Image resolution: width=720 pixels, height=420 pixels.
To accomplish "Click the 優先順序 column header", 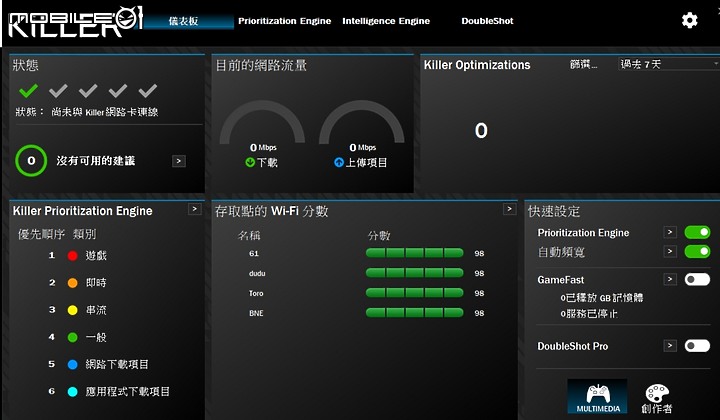I will (x=41, y=234).
